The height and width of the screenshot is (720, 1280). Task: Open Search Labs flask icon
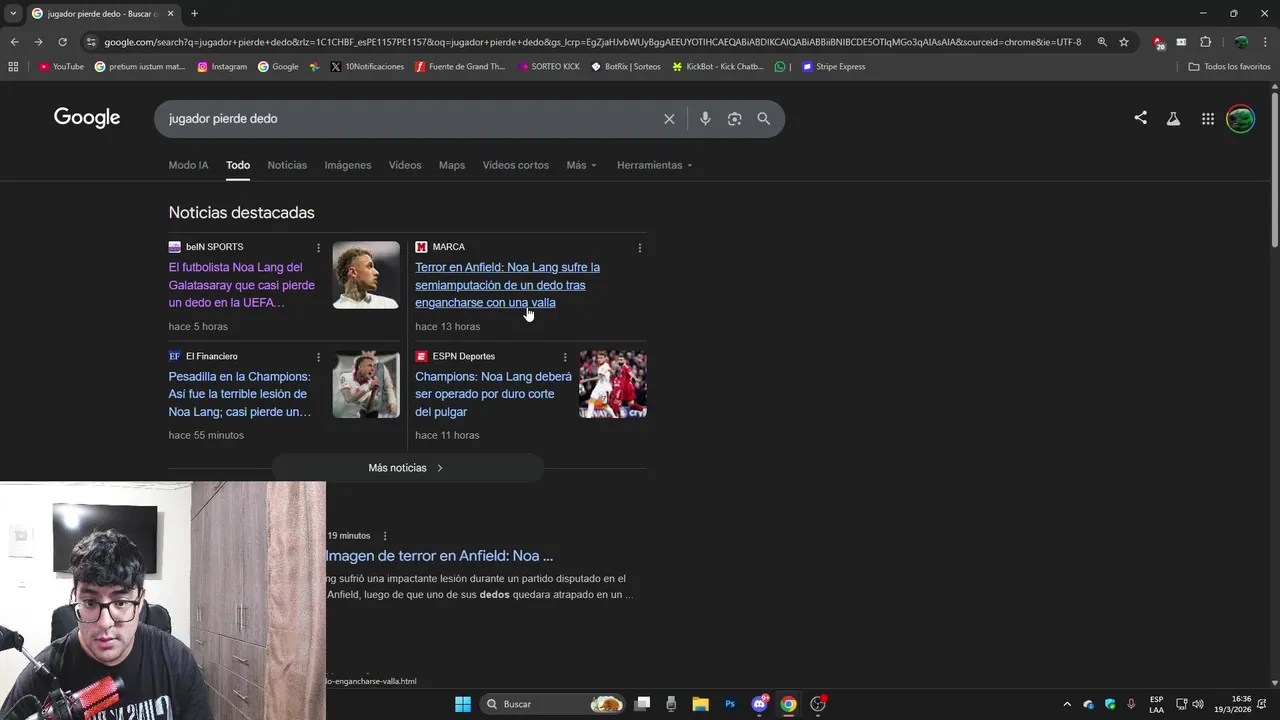[x=1173, y=119]
